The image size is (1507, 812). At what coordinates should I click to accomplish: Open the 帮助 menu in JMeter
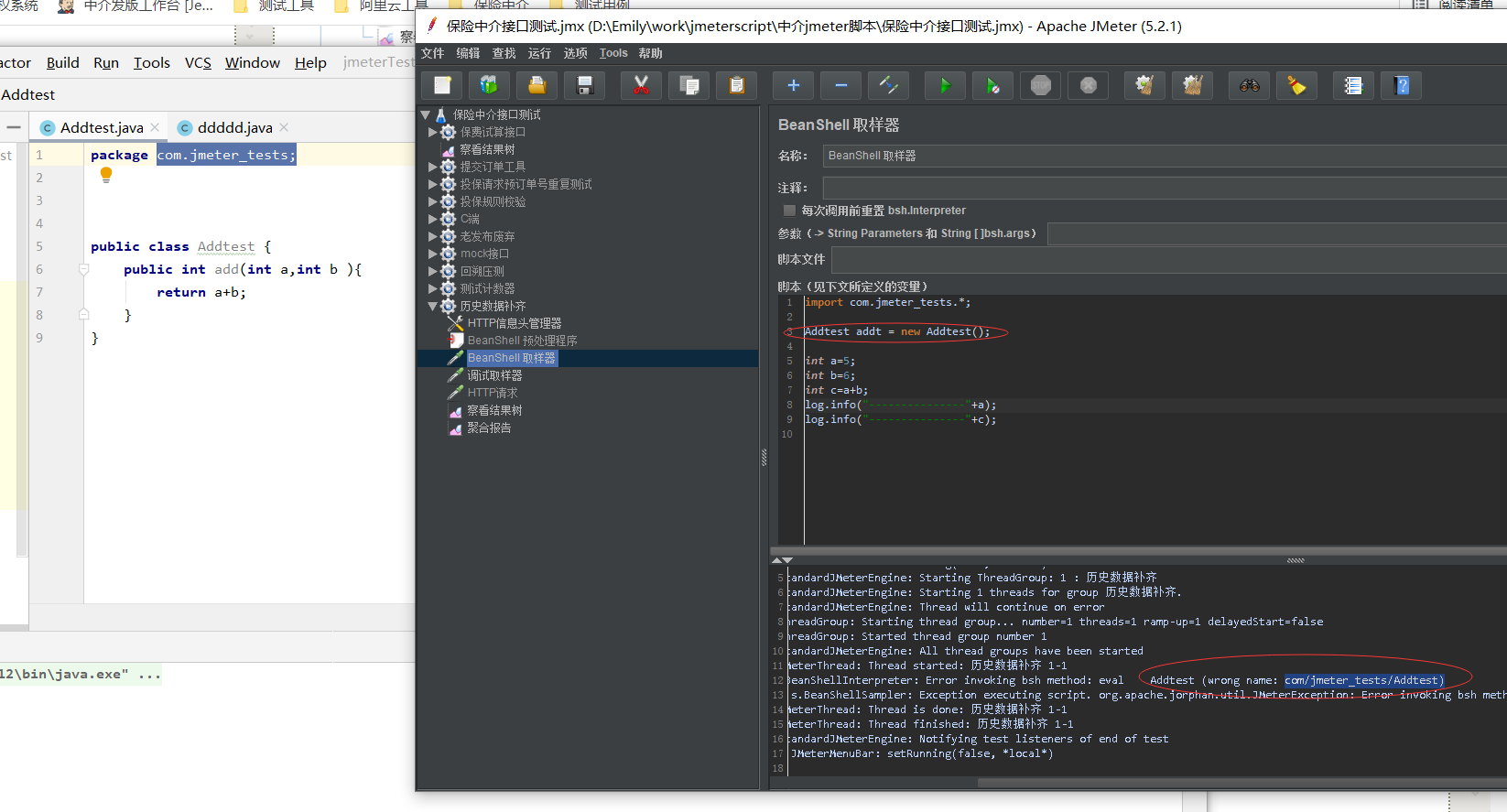650,53
